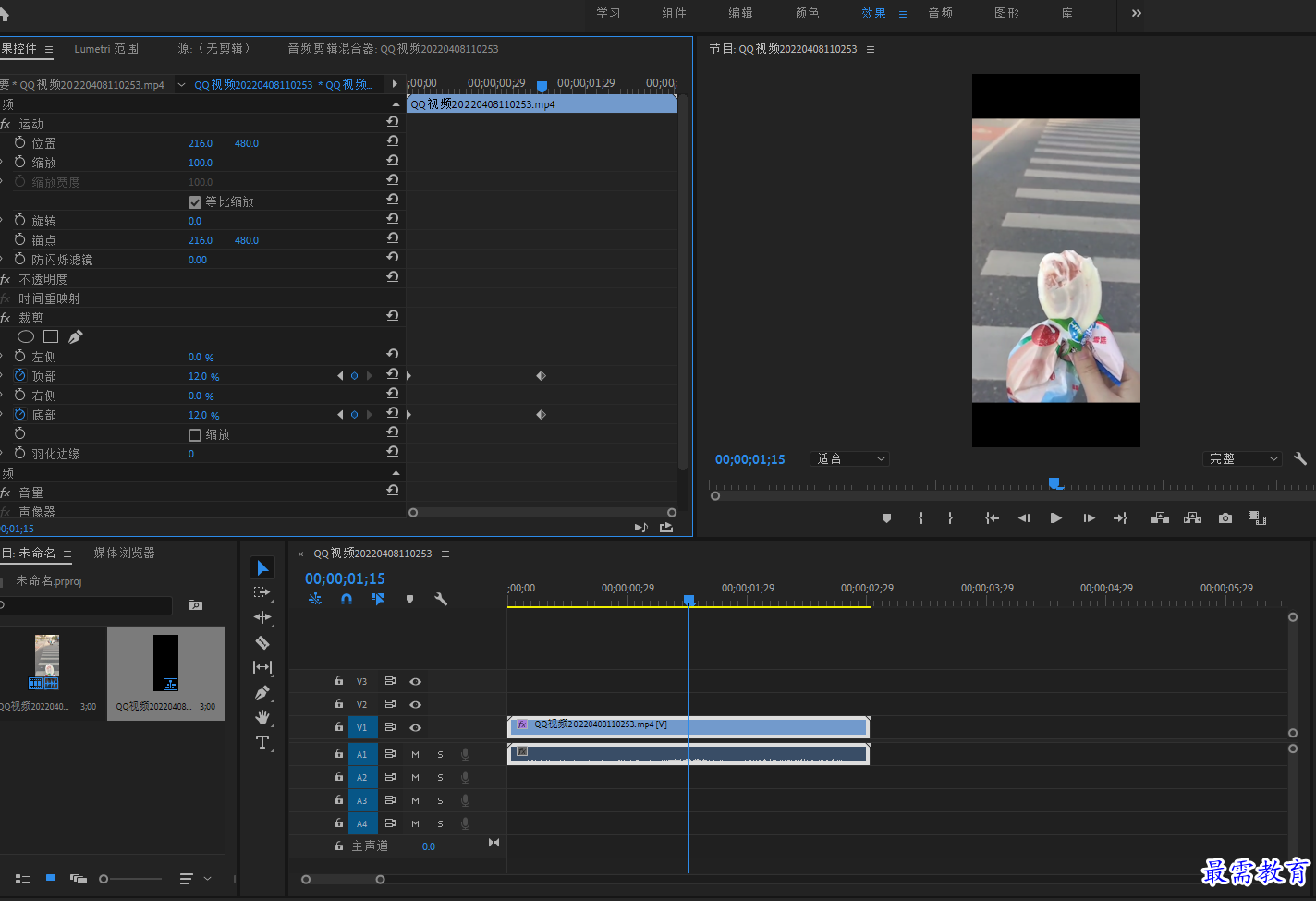Toggle lock on track V2
The image size is (1316, 901).
[x=339, y=704]
